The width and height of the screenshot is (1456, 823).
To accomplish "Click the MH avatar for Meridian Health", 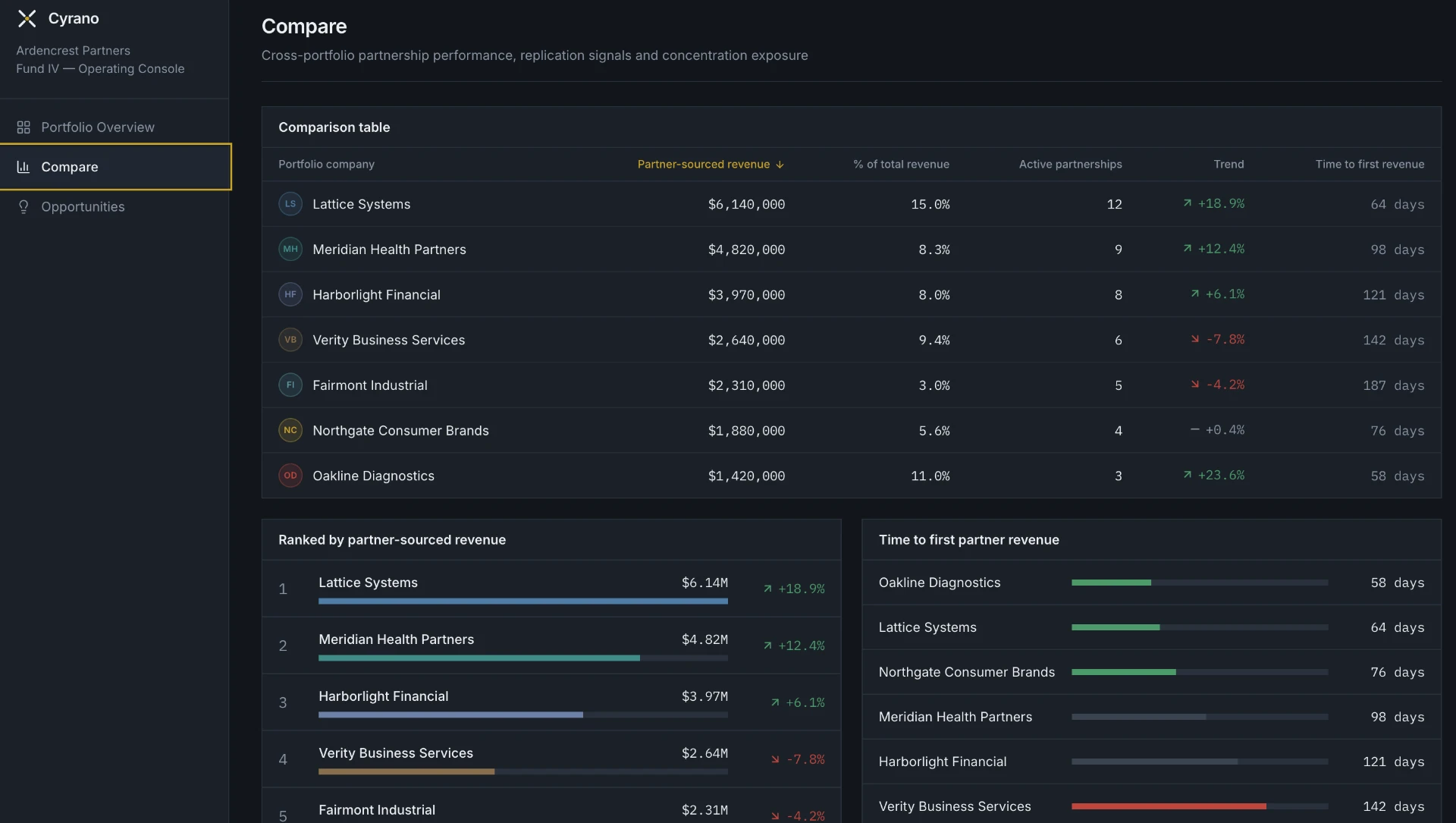I will pyautogui.click(x=290, y=250).
